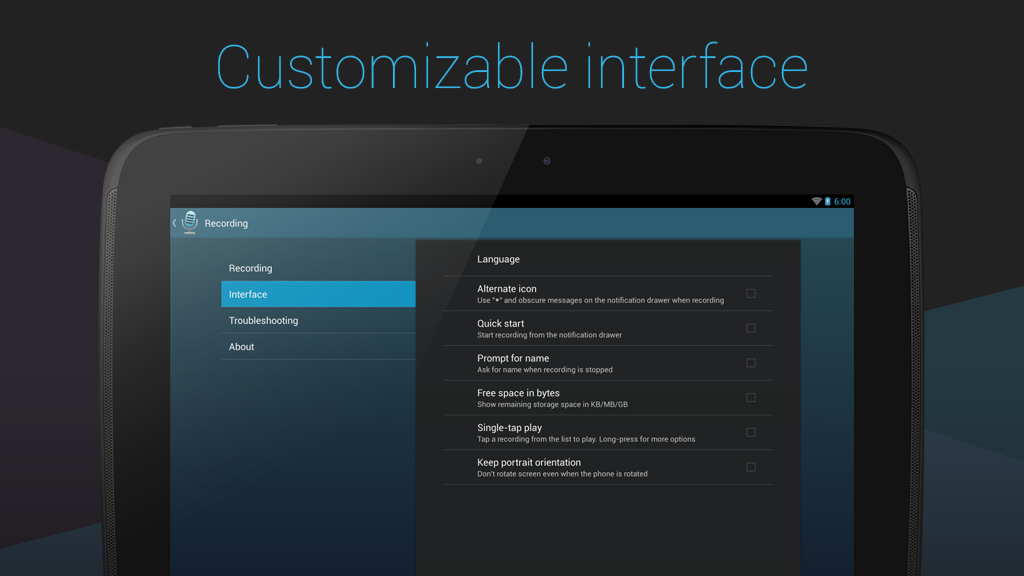
Task: Enable Keep portrait orientation checkbox
Action: pos(750,467)
